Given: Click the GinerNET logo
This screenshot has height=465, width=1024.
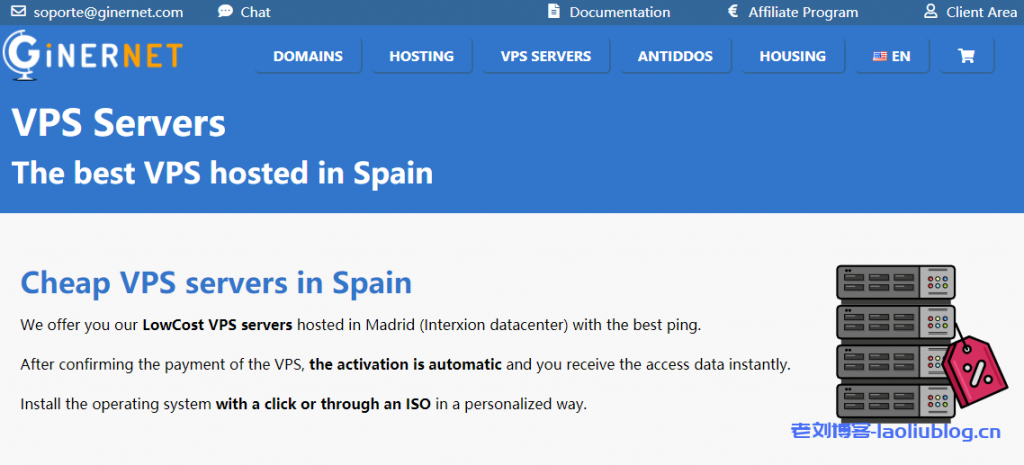Looking at the screenshot, I should click(x=92, y=54).
